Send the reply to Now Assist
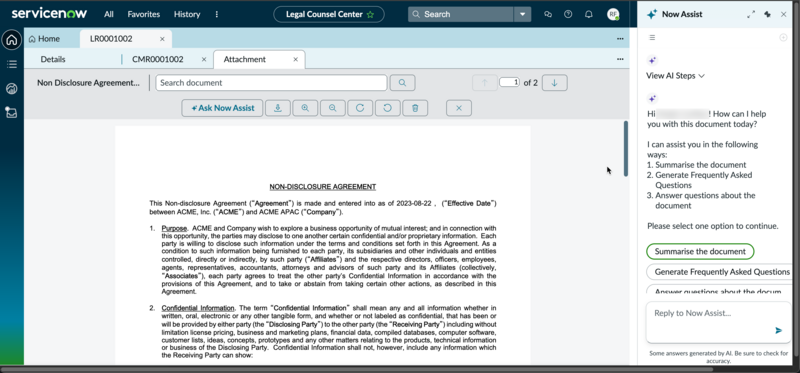800x373 pixels. coord(779,331)
